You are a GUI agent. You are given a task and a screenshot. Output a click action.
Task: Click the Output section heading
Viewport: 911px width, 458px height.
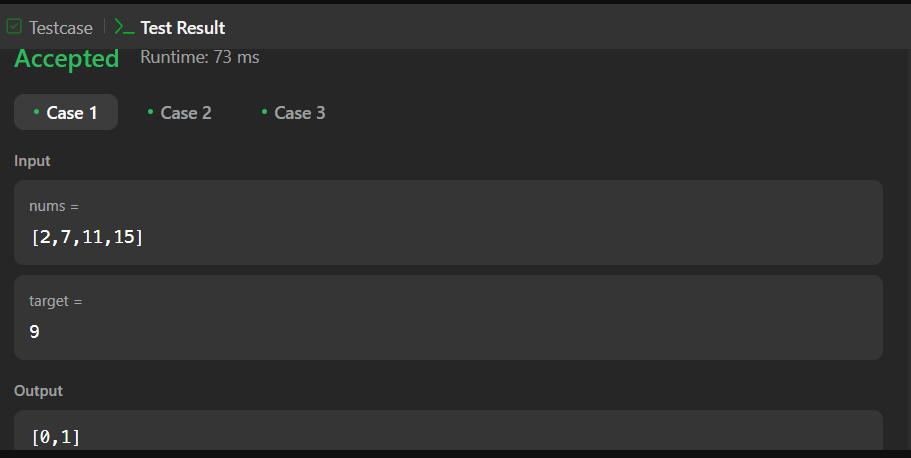[38, 391]
